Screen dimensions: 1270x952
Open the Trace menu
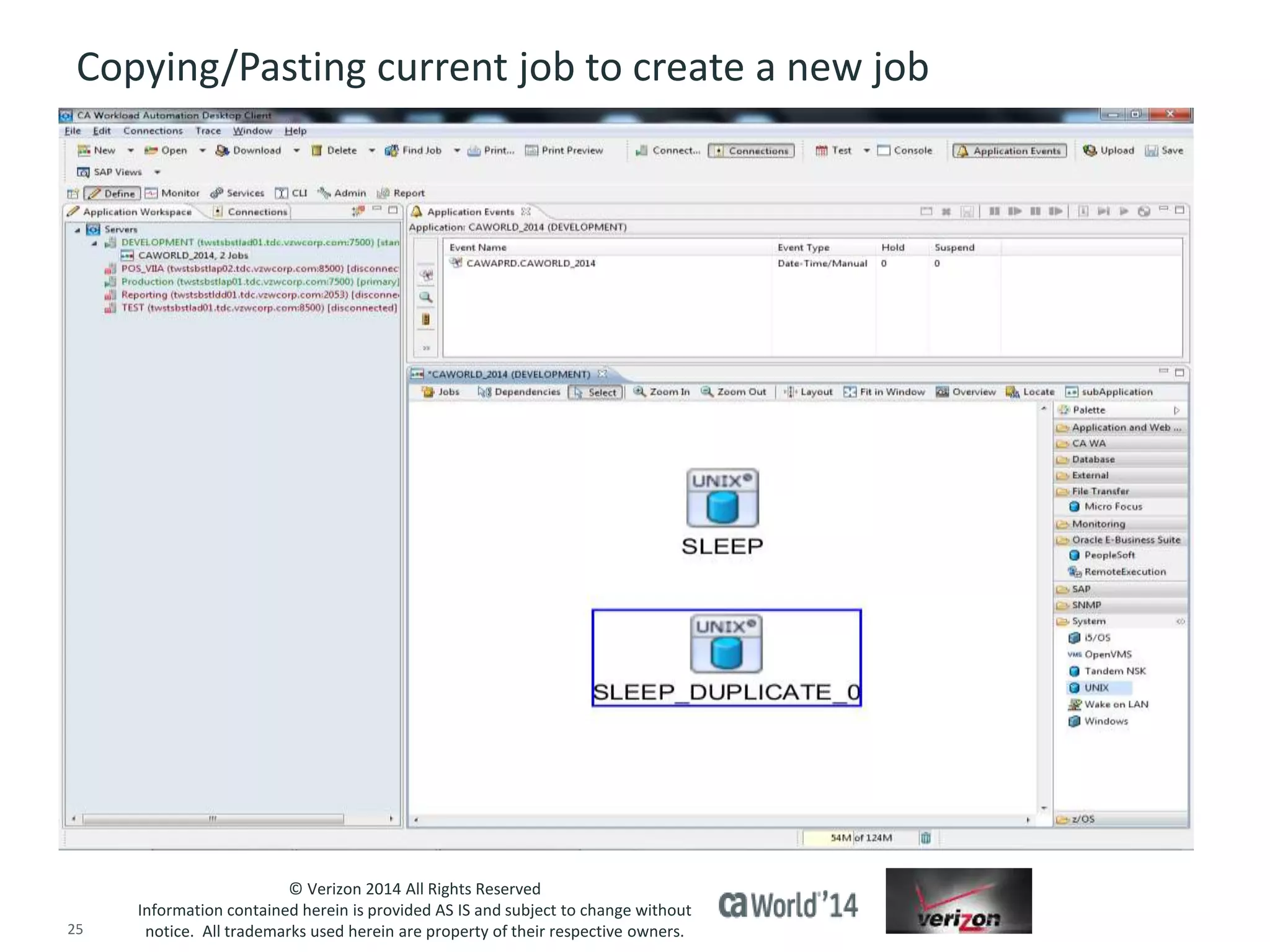click(208, 131)
